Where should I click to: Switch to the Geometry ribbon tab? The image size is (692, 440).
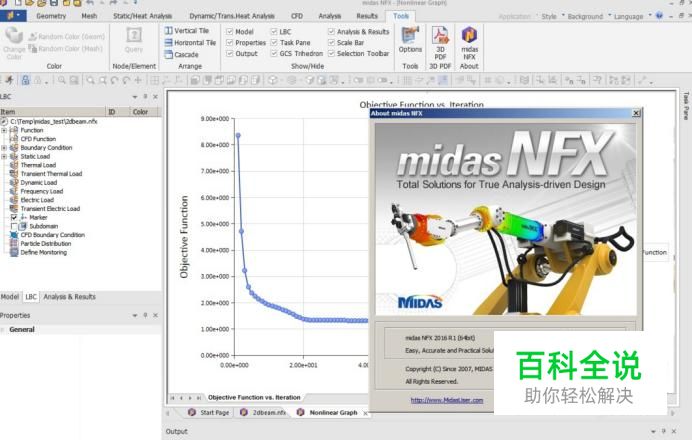(x=51, y=16)
